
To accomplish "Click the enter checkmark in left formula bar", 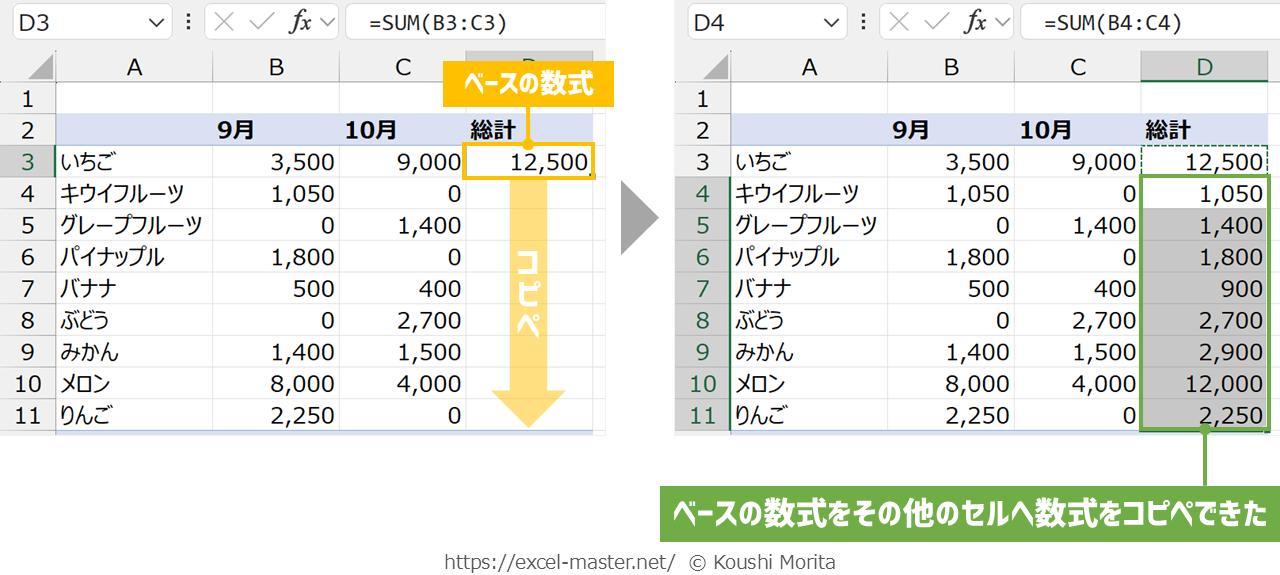I will click(262, 23).
